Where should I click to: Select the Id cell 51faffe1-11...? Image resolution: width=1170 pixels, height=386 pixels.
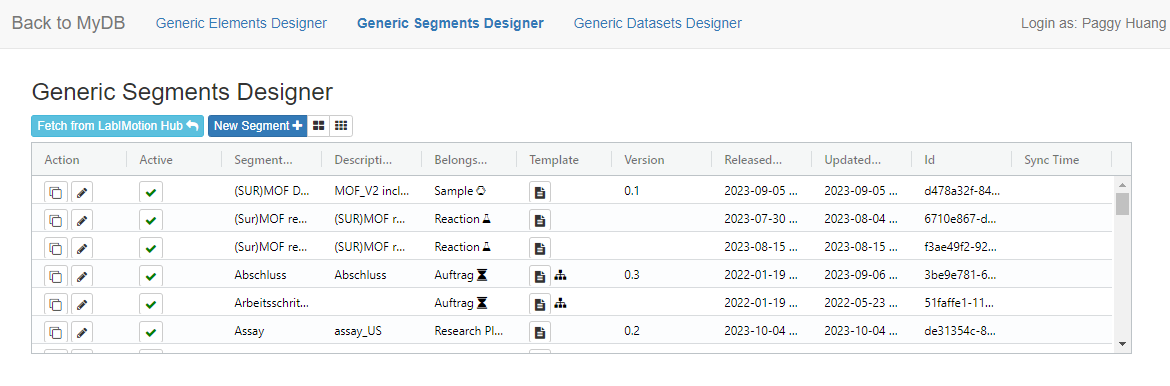click(960, 303)
